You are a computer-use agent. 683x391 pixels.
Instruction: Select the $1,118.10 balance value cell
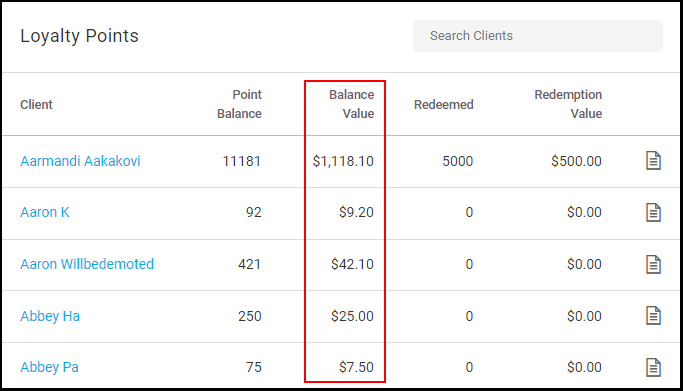click(343, 161)
